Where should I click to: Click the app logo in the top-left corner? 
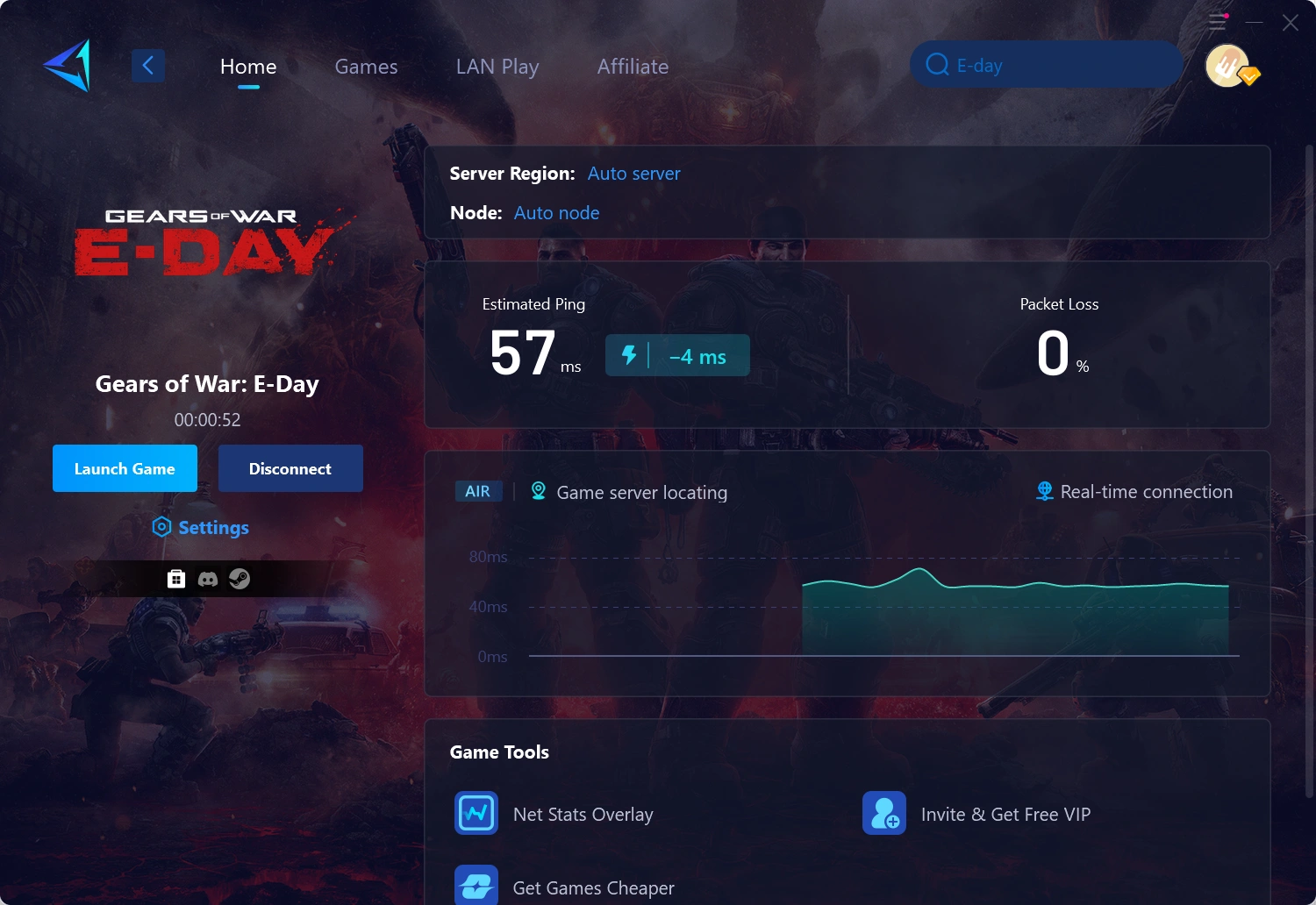[67, 66]
